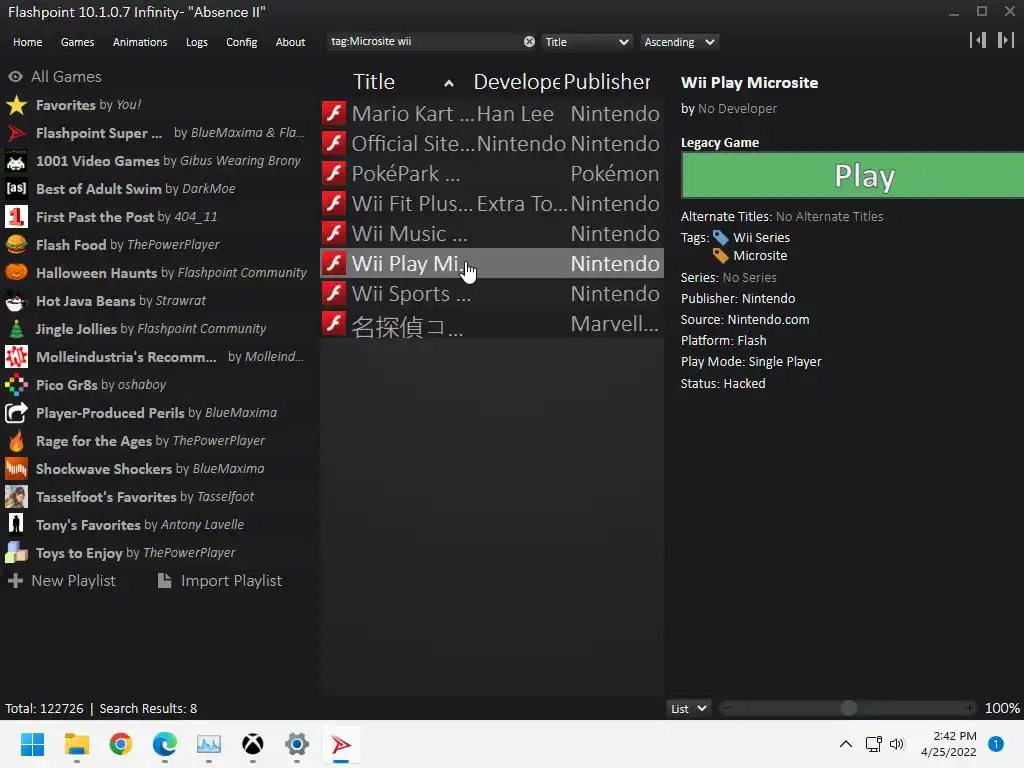Screen dimensions: 1024x768
Task: Click Import Playlist
Action: pyautogui.click(x=220, y=581)
